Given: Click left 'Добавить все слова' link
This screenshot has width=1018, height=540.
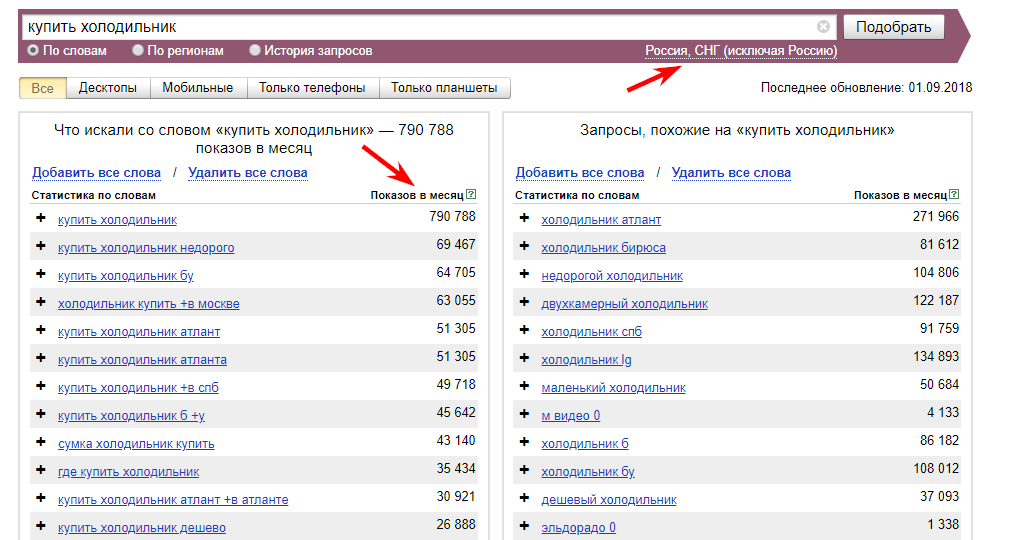Looking at the screenshot, I should pyautogui.click(x=96, y=173).
